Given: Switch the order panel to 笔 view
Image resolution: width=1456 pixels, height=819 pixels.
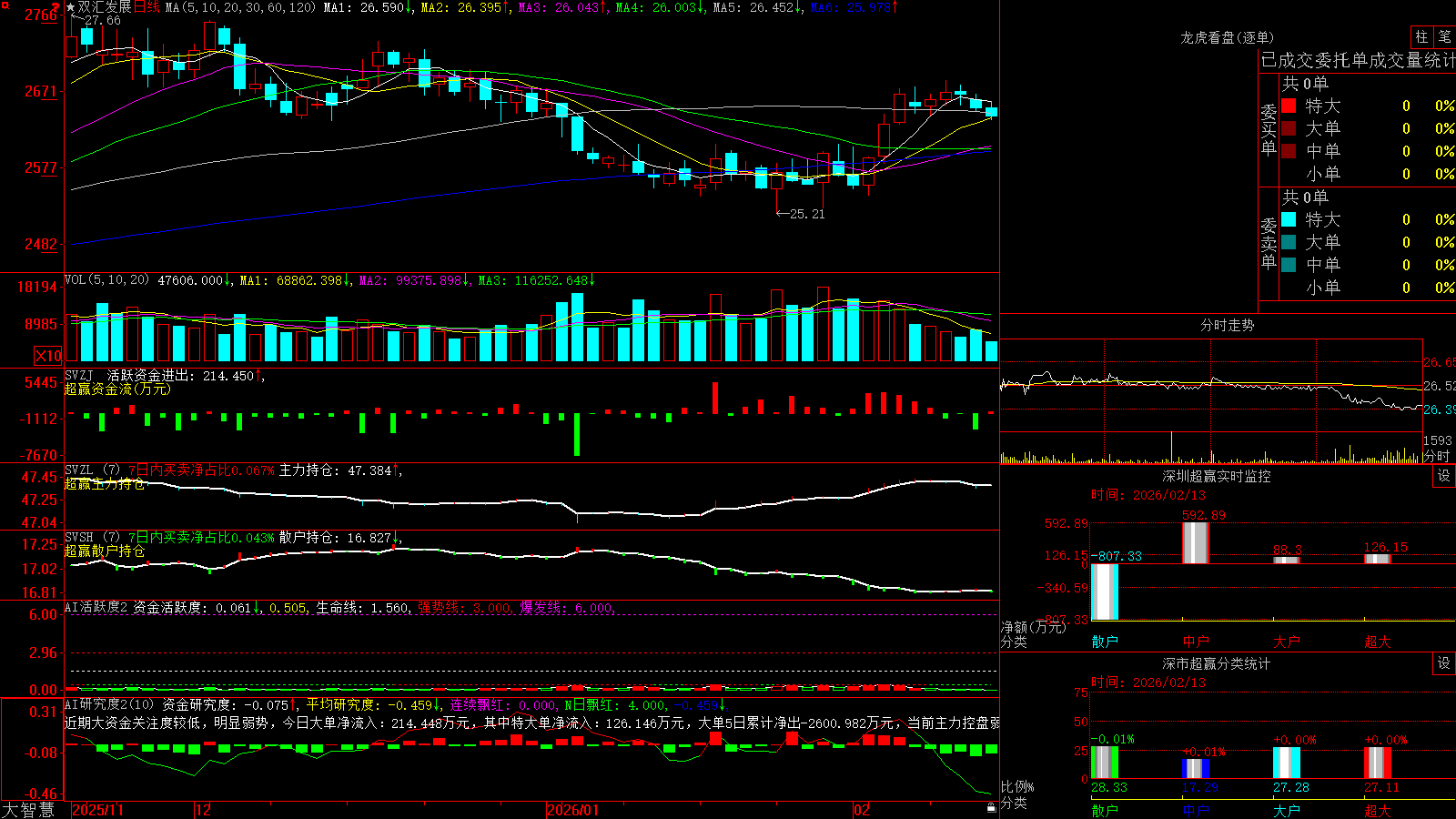Looking at the screenshot, I should click(1444, 36).
